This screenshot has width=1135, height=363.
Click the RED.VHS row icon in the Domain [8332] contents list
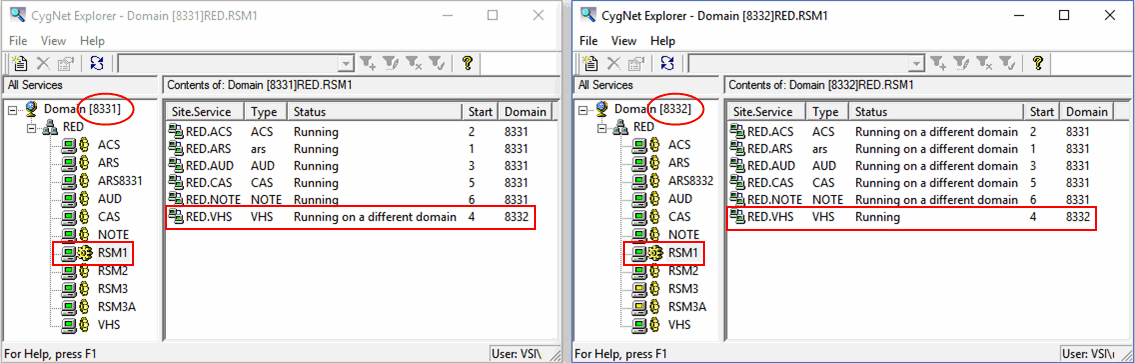738,217
